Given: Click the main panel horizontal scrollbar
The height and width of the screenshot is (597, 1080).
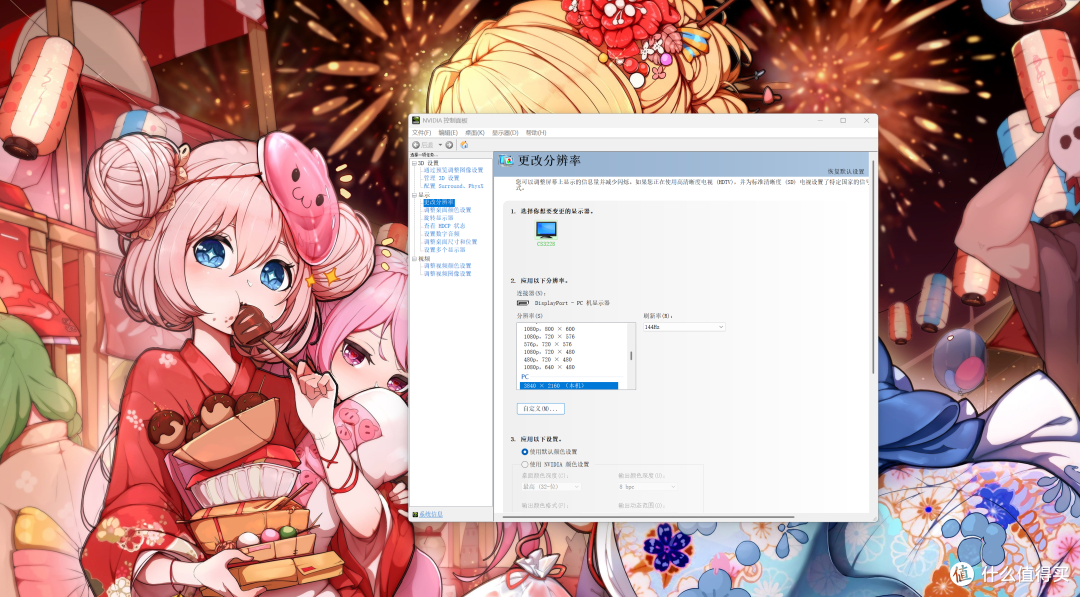Looking at the screenshot, I should [x=647, y=516].
